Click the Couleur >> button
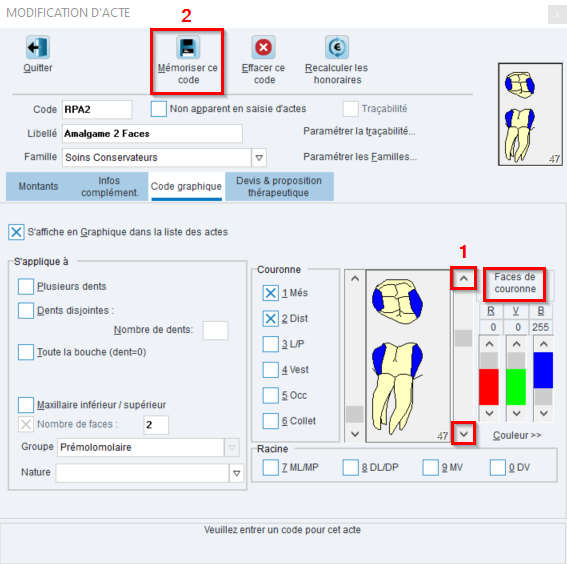Viewport: 567px width, 564px height. 517,435
